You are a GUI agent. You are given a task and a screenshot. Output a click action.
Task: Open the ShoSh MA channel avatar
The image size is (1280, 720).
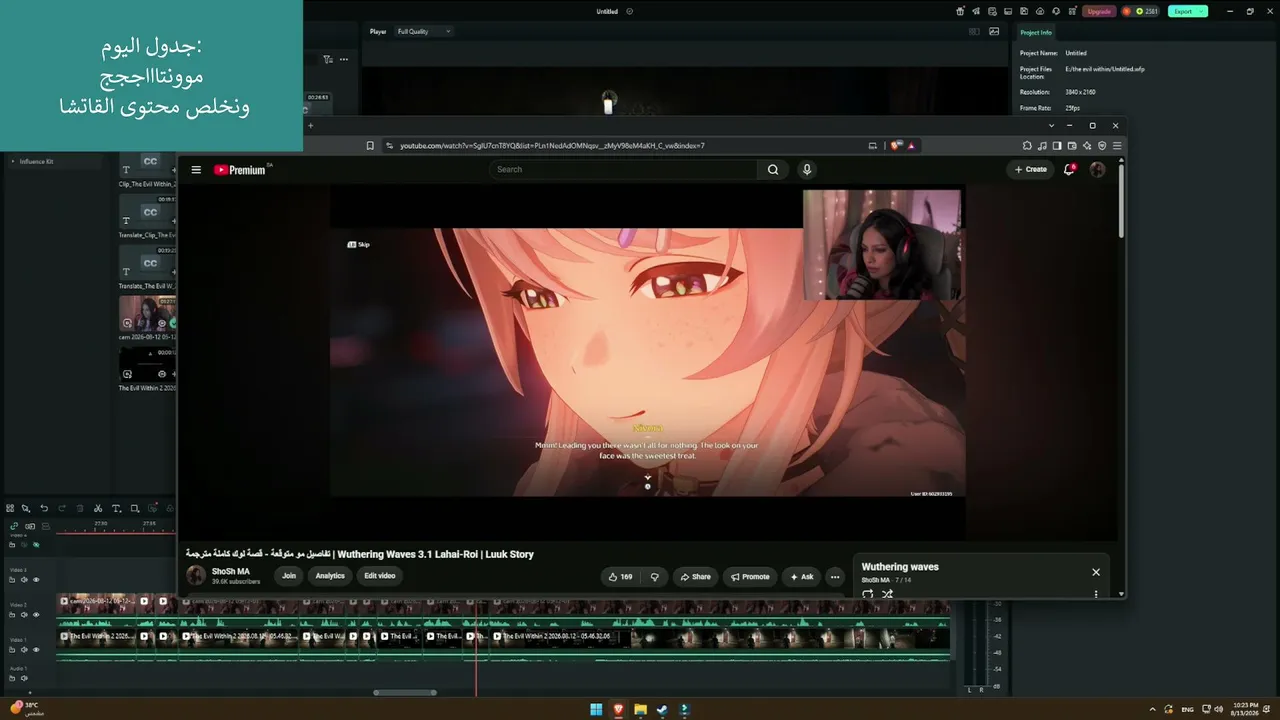pos(196,576)
